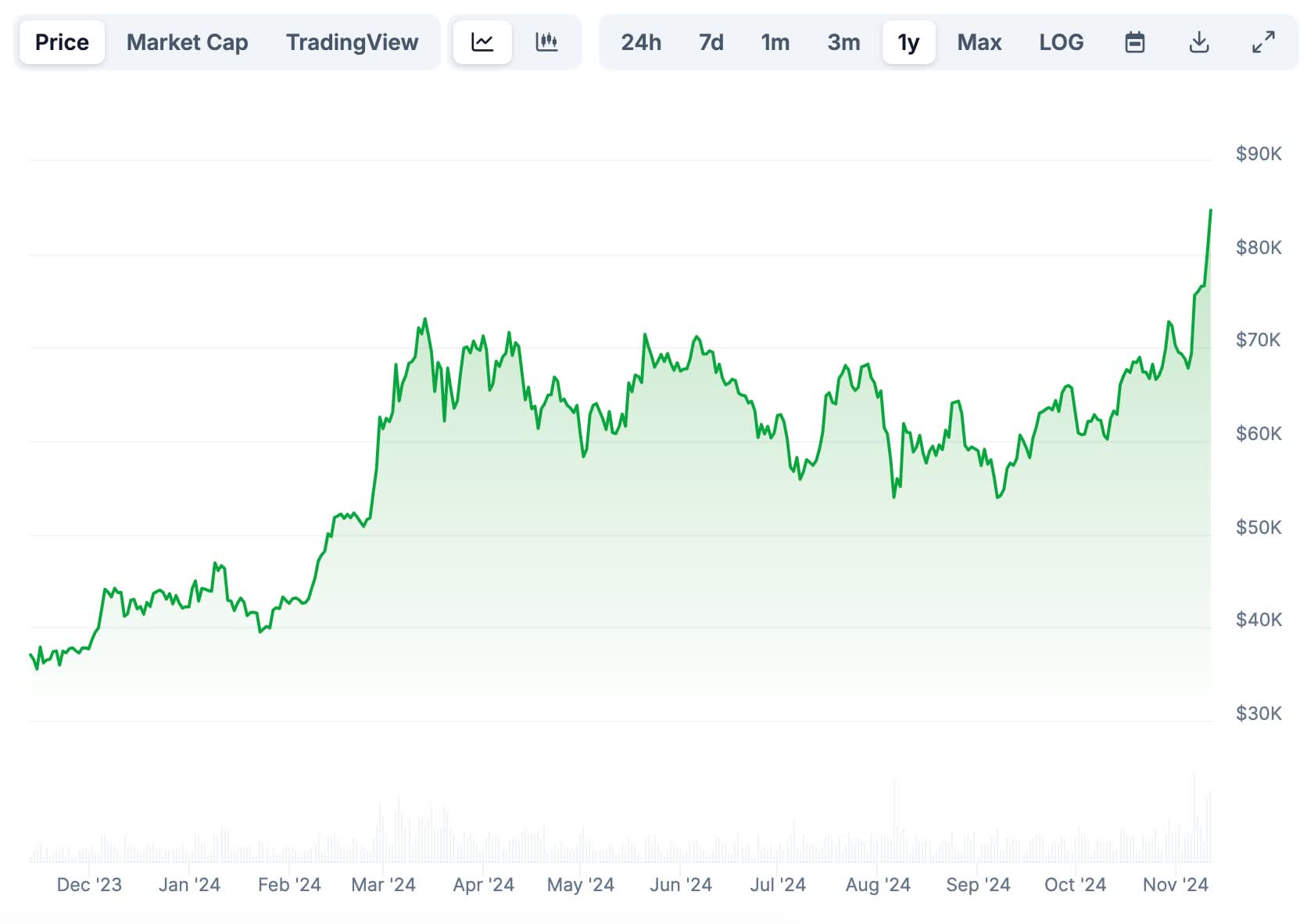1307x924 pixels.
Task: Download the chart data
Action: point(1198,42)
